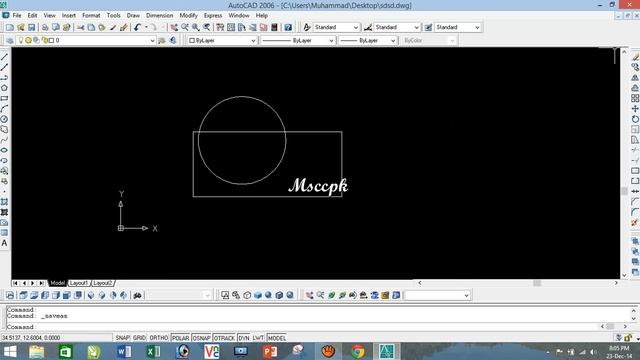Open the File menu
Screen dimensions: 640x360
(17, 15)
